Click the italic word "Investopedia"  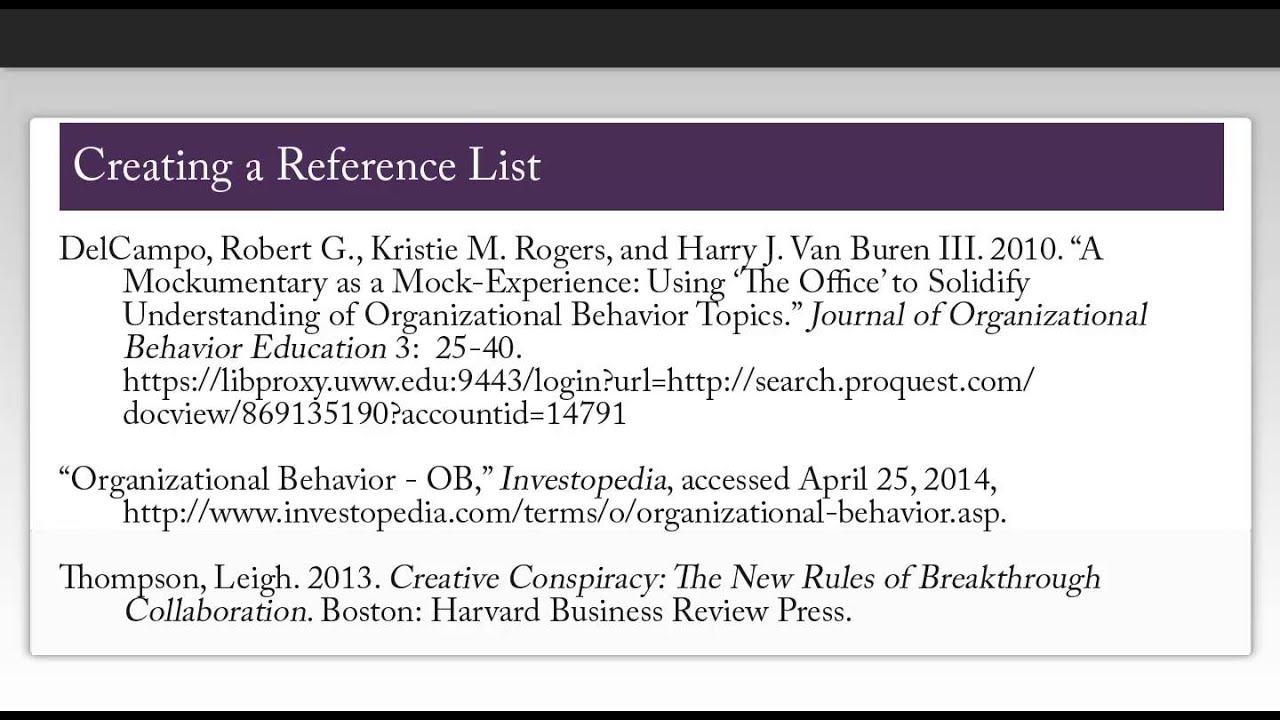pyautogui.click(x=583, y=480)
